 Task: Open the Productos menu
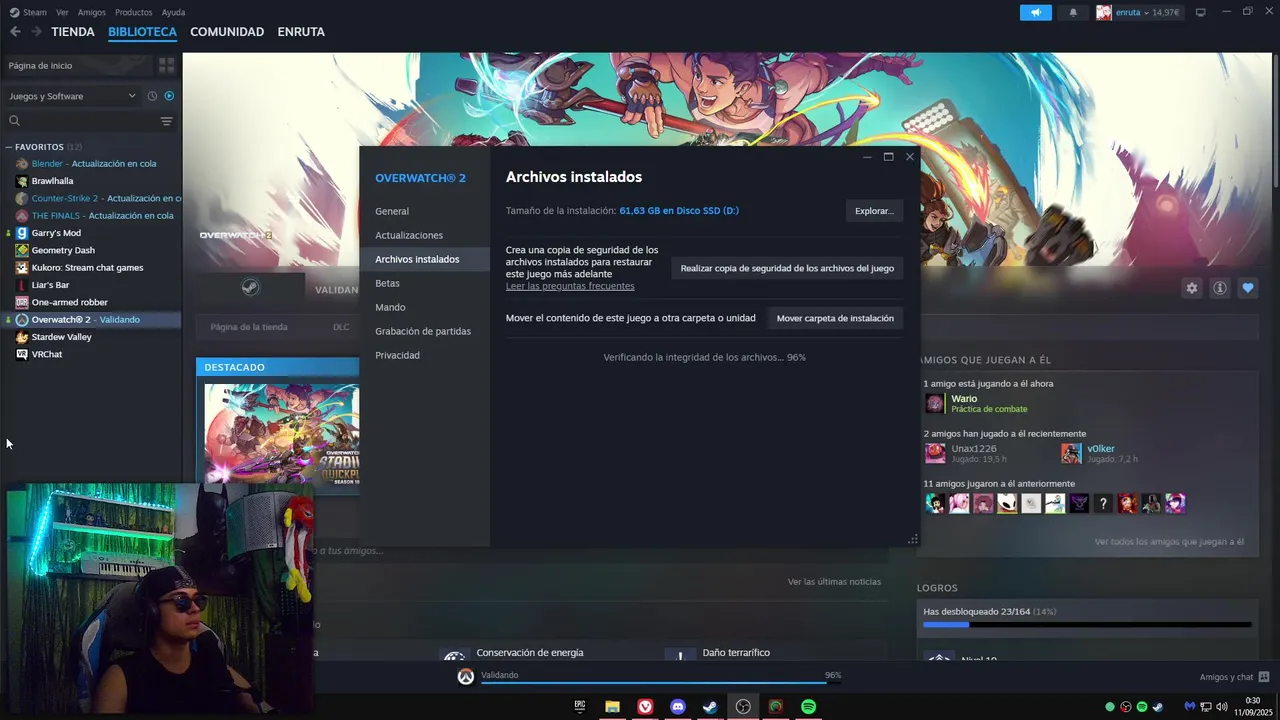pos(133,12)
